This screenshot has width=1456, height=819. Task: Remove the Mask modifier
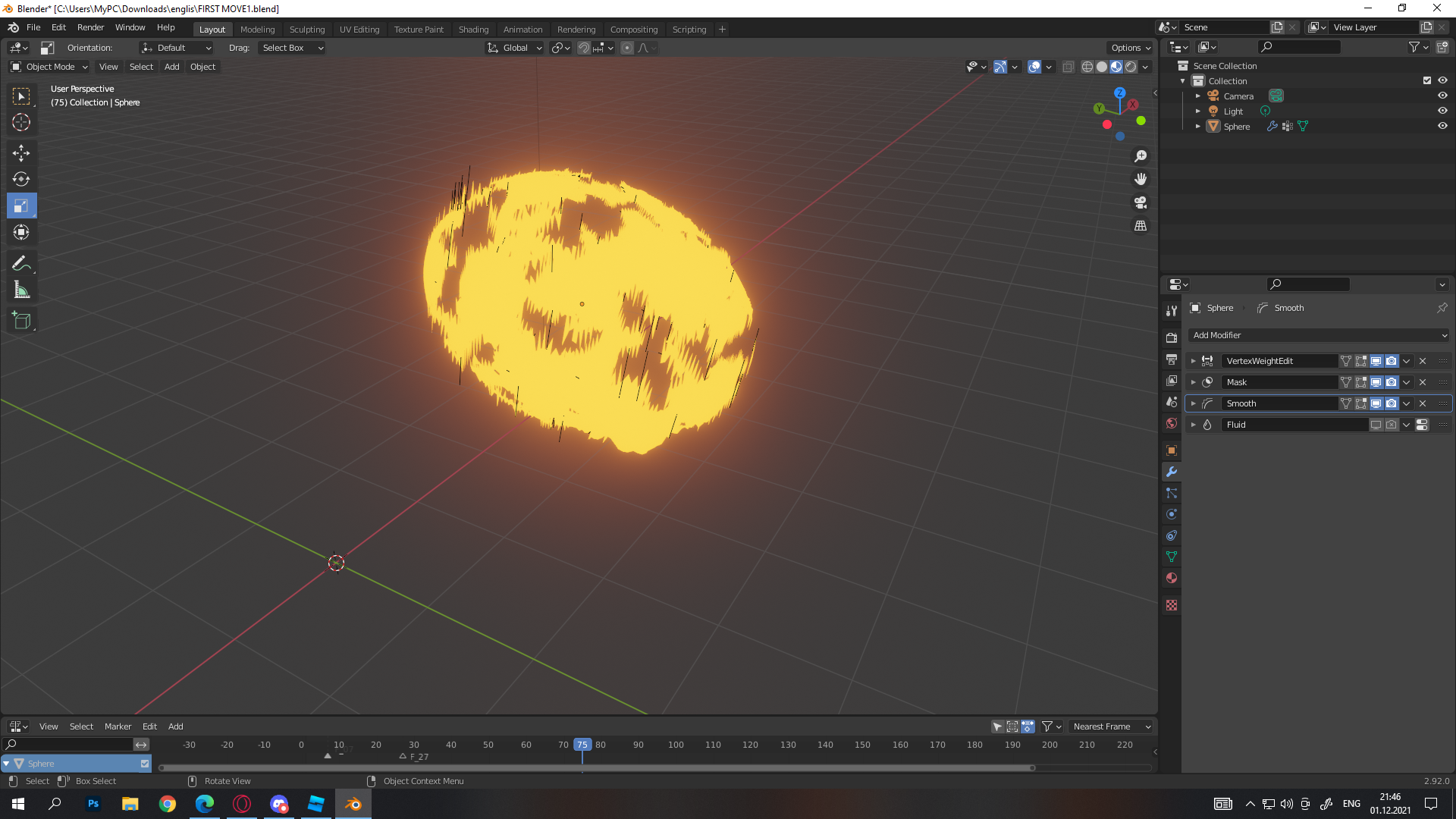pos(1423,382)
